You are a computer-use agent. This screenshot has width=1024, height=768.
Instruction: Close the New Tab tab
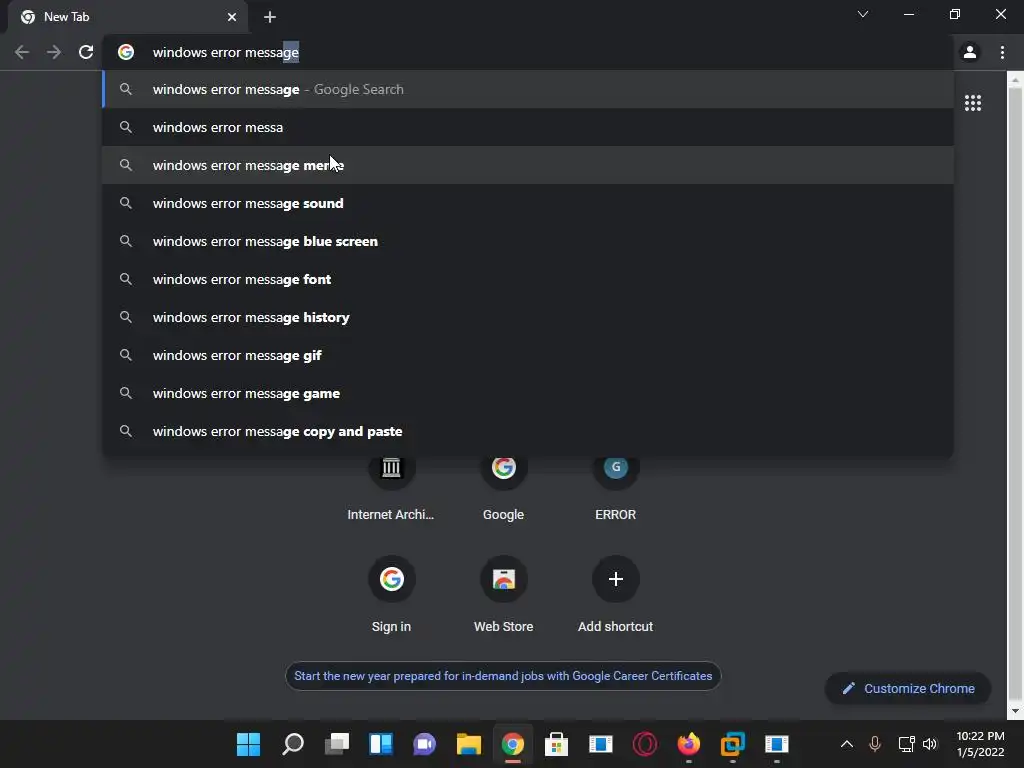pyautogui.click(x=232, y=17)
